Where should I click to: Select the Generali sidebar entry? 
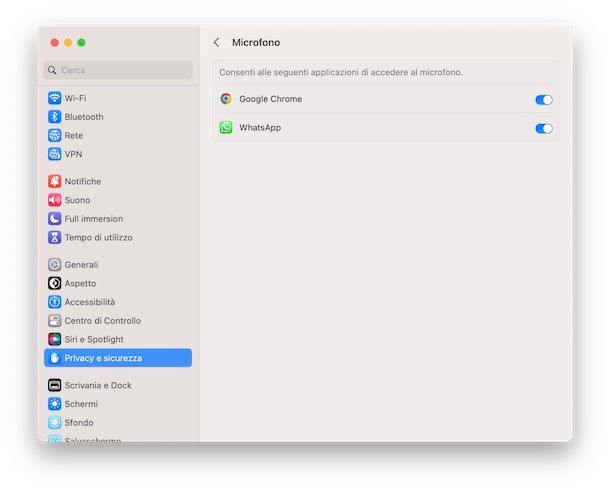coord(81,265)
